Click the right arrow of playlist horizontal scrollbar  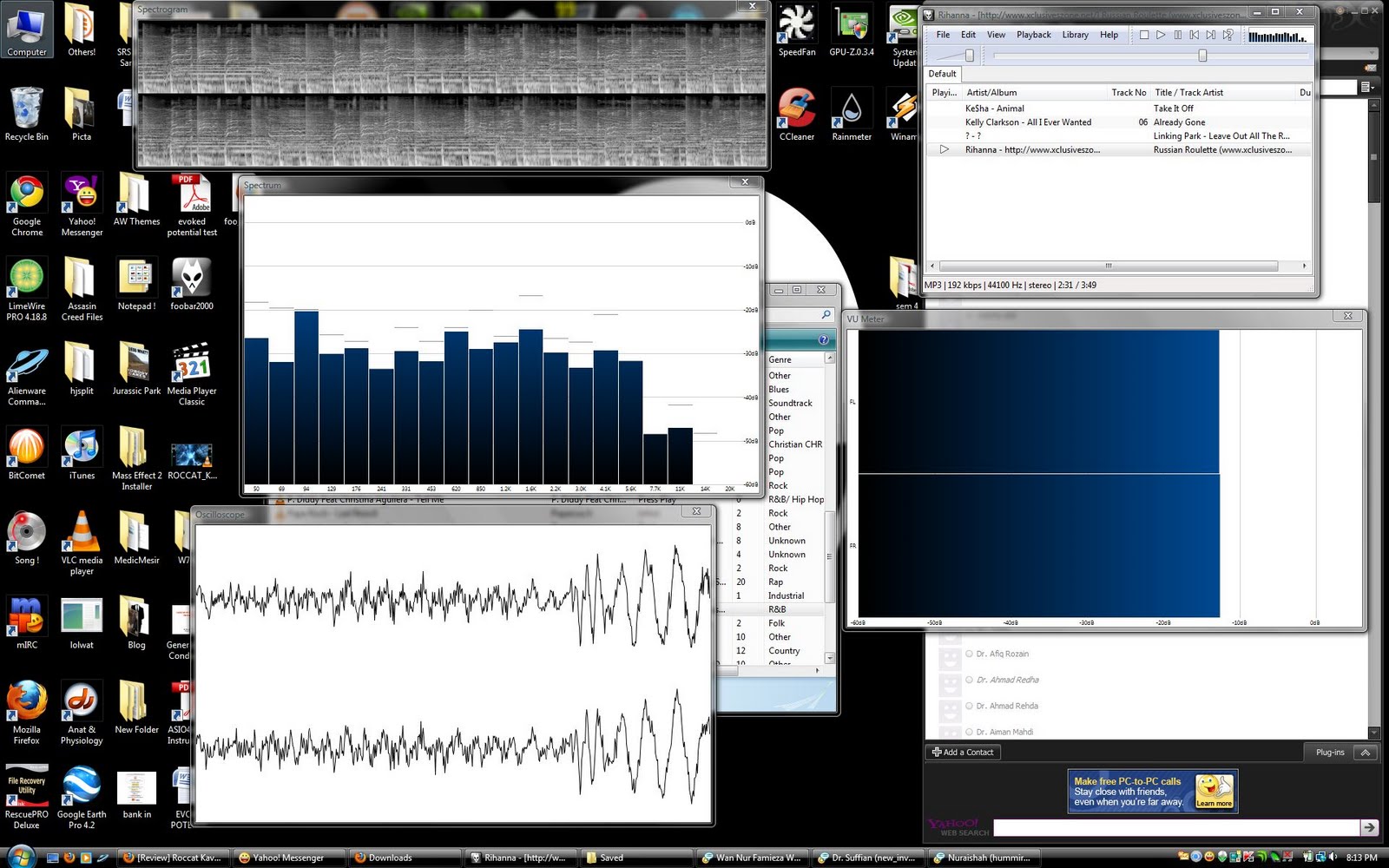1304,266
